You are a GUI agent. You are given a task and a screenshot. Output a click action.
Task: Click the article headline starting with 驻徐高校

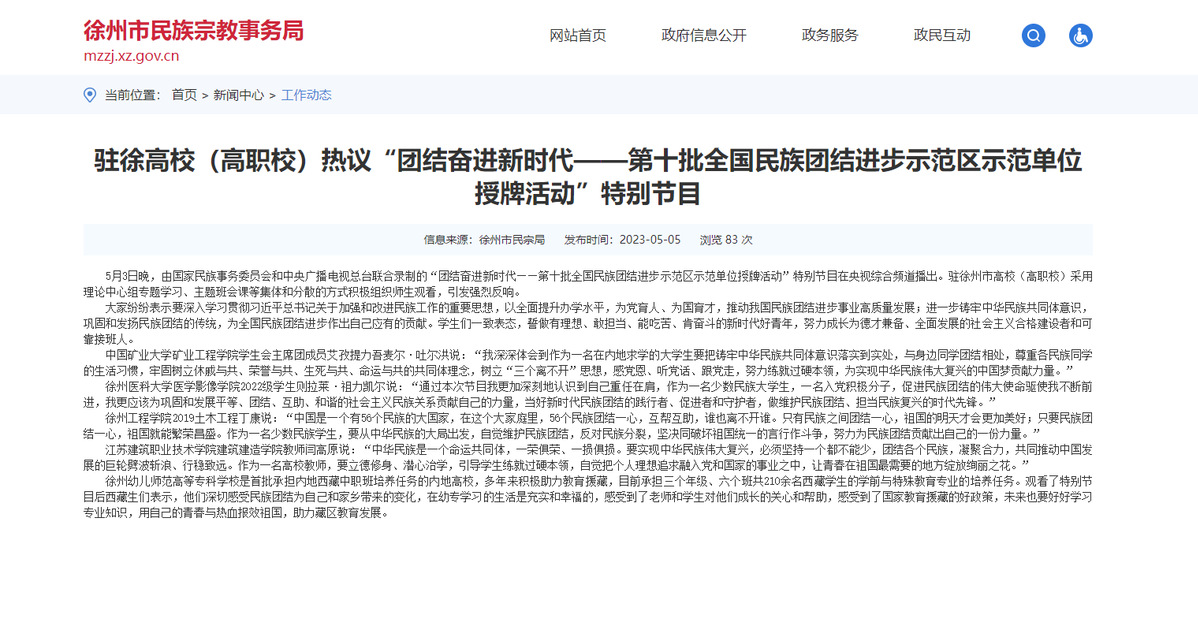pos(588,175)
